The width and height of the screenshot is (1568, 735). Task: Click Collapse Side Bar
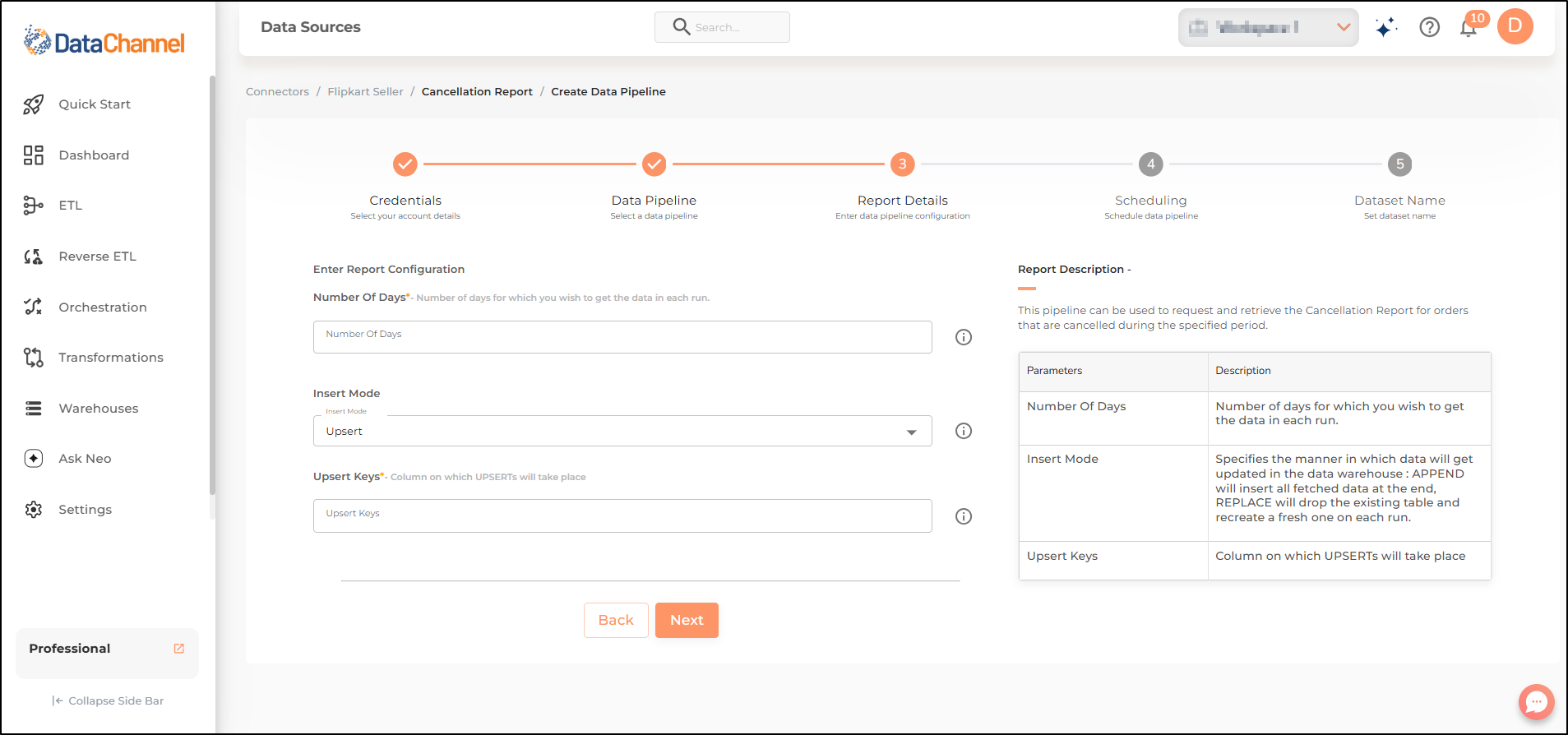(108, 700)
